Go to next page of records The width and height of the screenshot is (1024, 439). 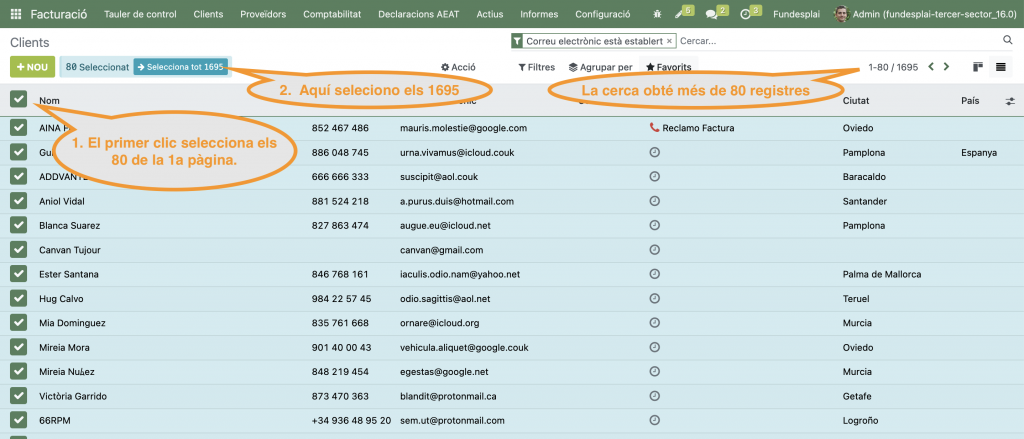pos(946,67)
